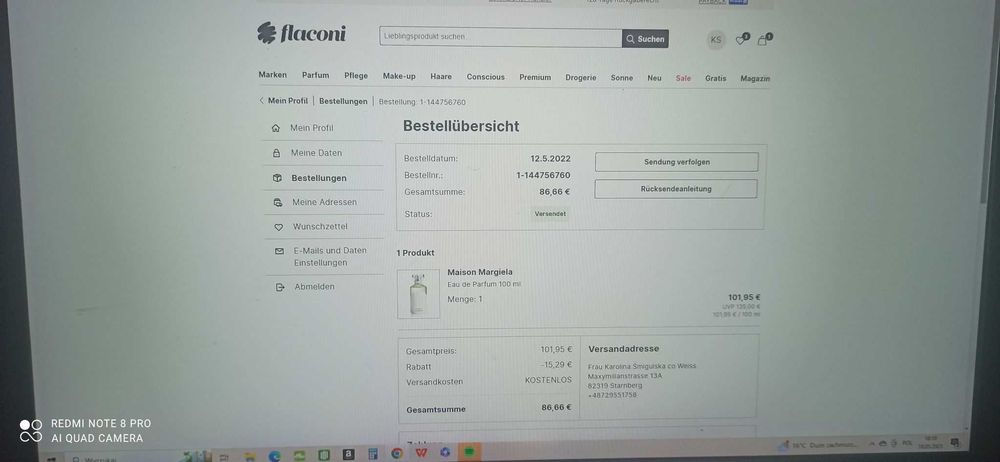1000x462 pixels.
Task: Open the Gratis menu
Action: [716, 78]
